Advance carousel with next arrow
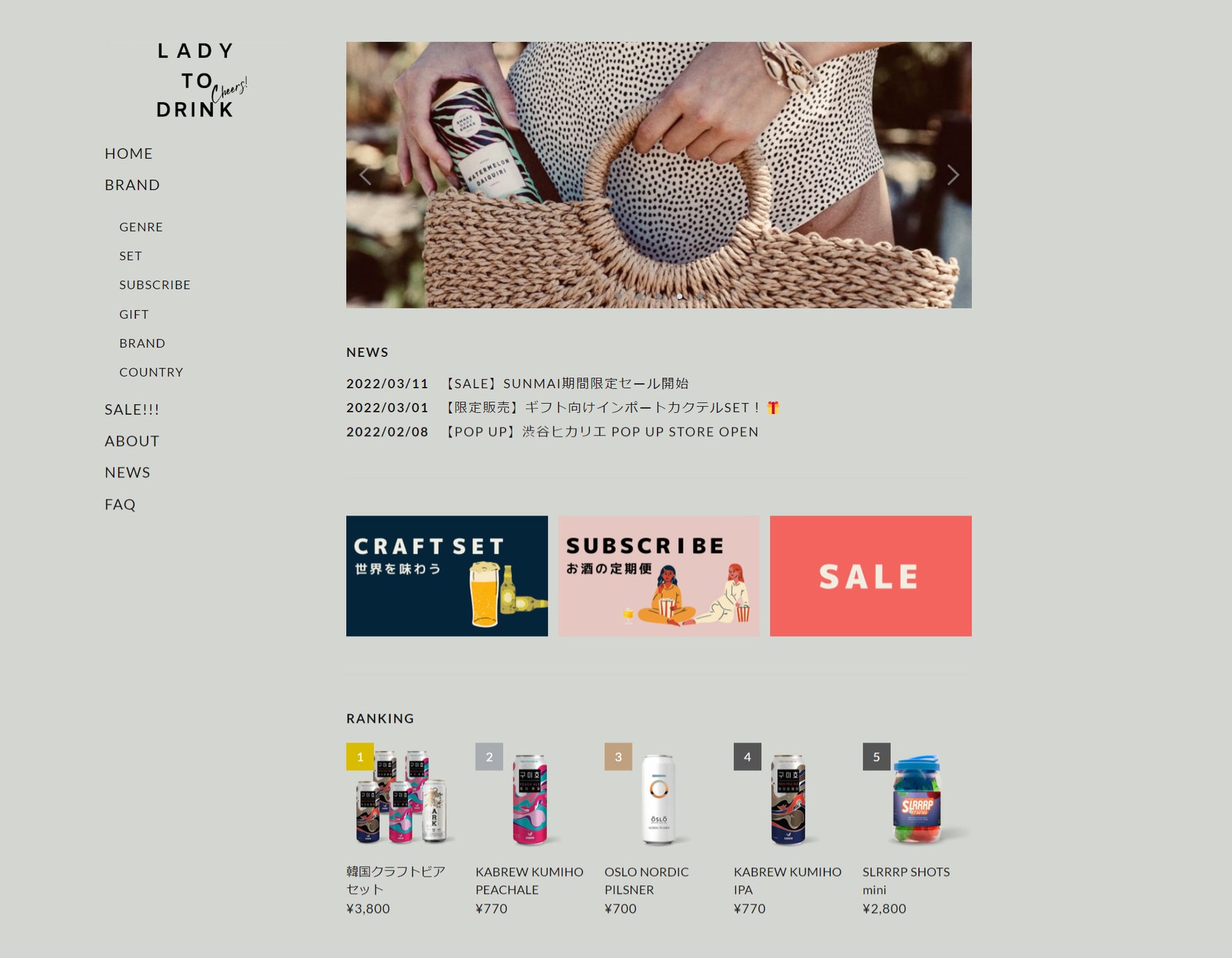Image resolution: width=1232 pixels, height=958 pixels. coord(953,175)
